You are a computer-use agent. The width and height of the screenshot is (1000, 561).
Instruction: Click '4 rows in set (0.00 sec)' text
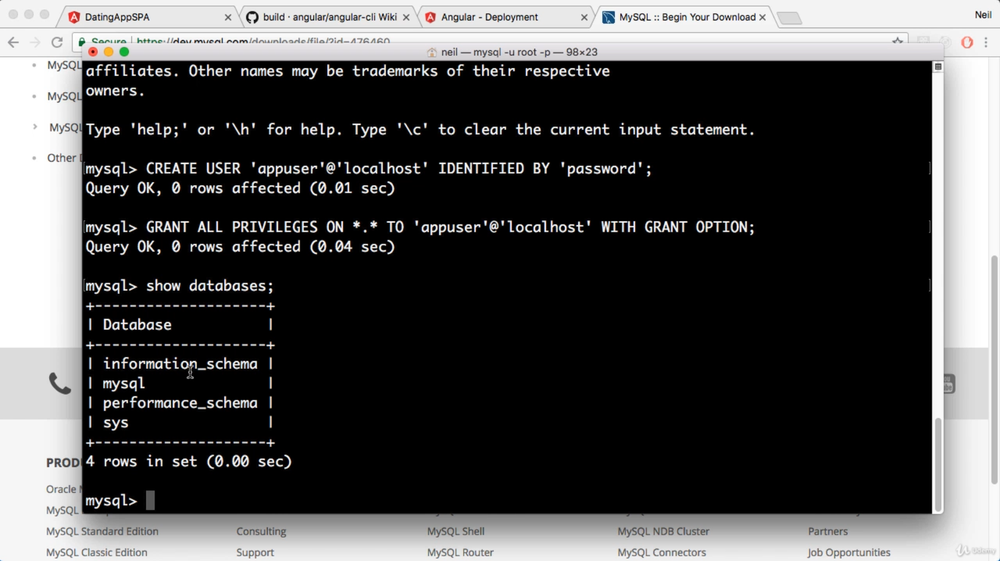189,462
